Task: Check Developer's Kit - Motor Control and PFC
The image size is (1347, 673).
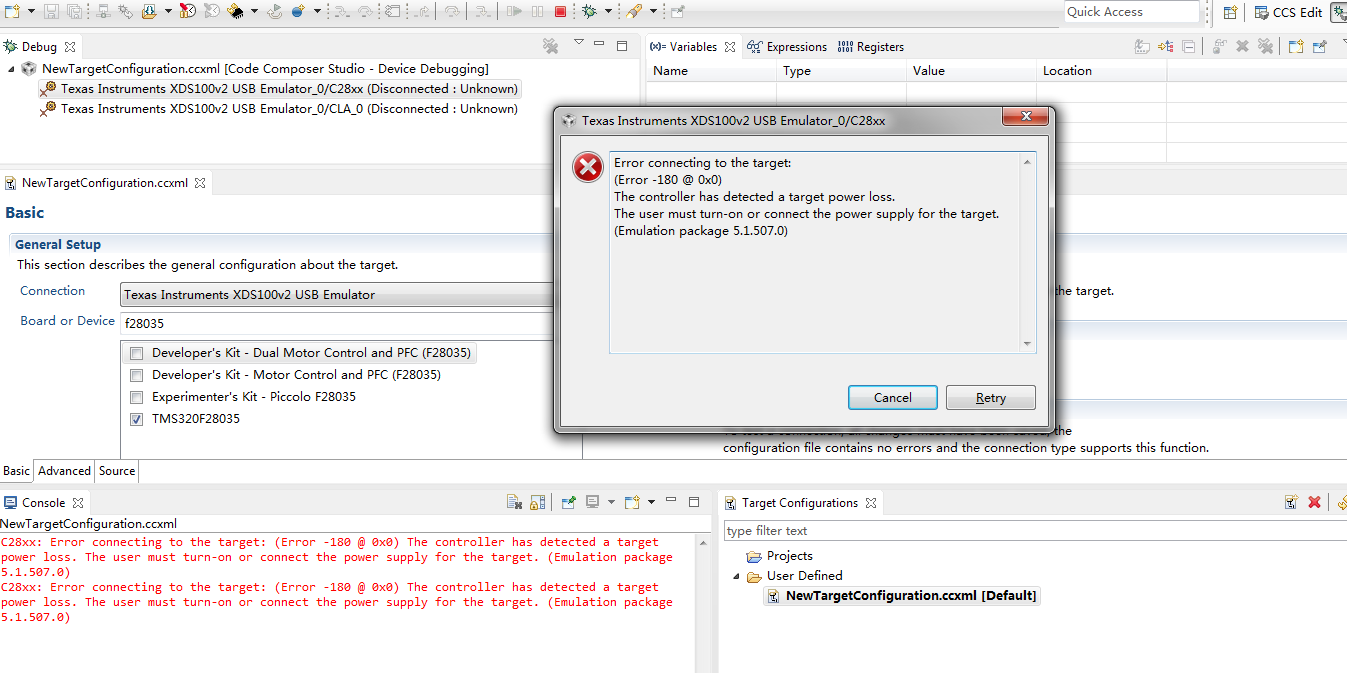Action: (136, 375)
